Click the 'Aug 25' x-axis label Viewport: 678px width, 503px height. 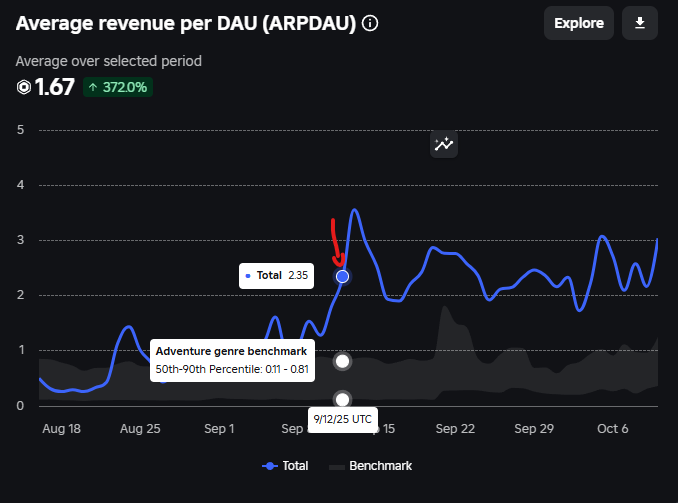coord(140,429)
